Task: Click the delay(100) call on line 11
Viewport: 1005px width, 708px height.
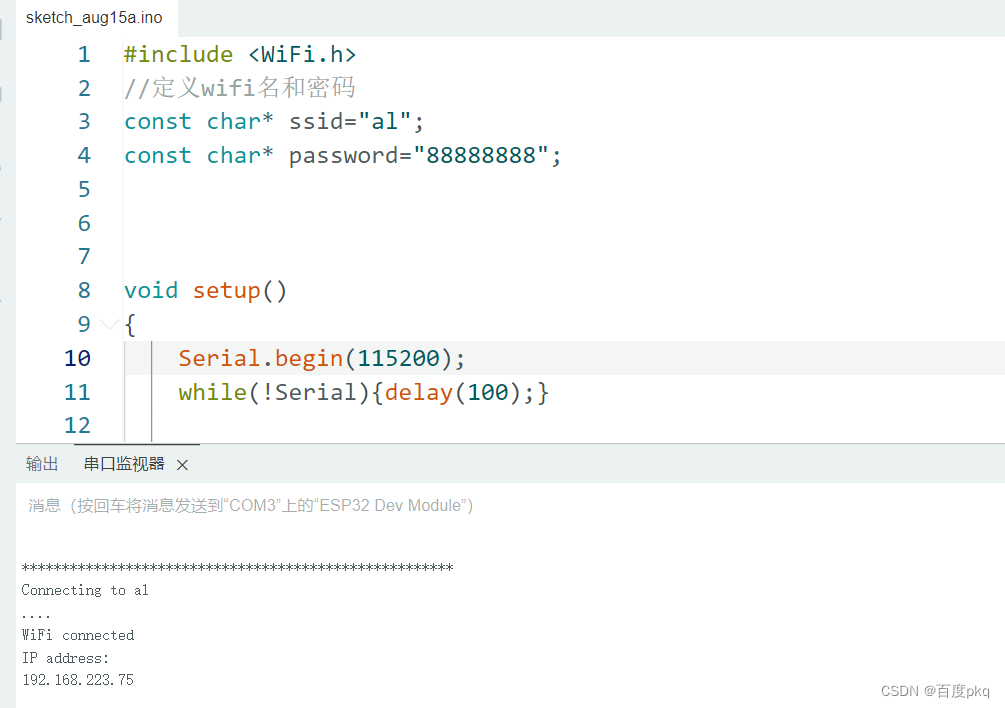Action: pos(453,392)
